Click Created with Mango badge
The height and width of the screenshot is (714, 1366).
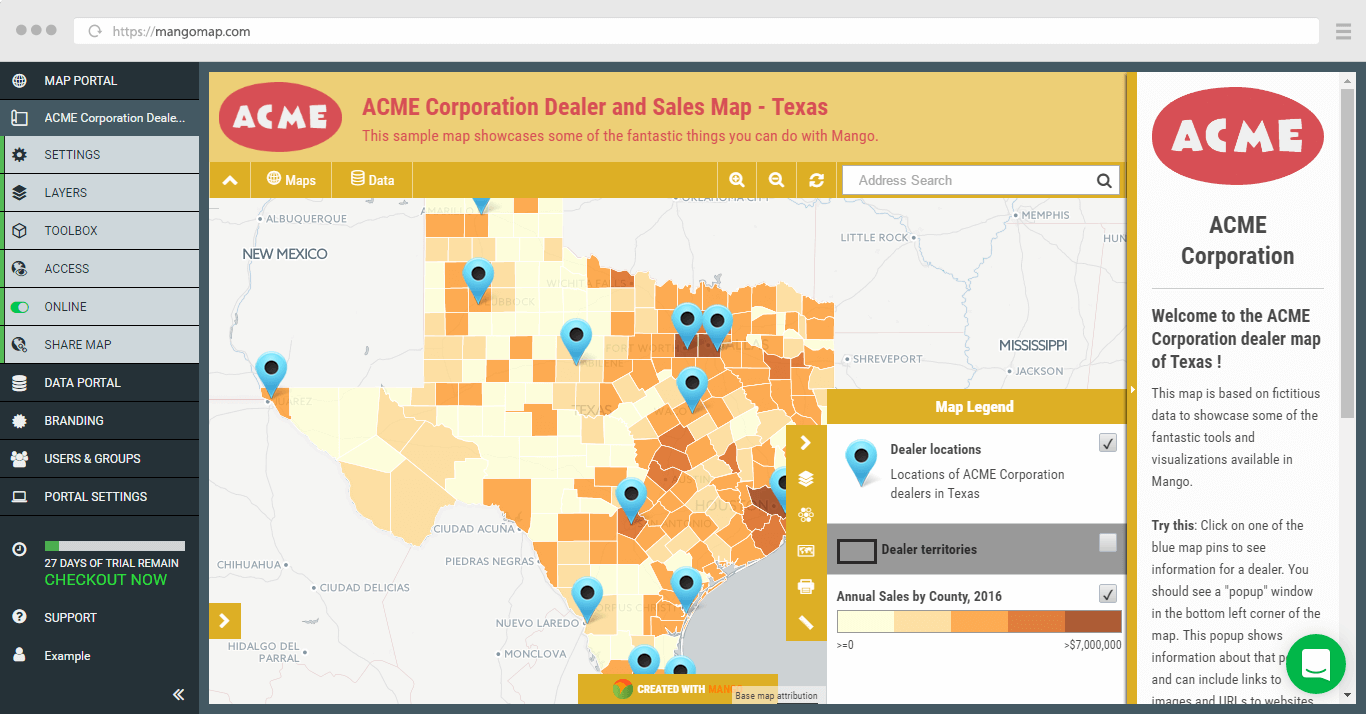click(677, 689)
